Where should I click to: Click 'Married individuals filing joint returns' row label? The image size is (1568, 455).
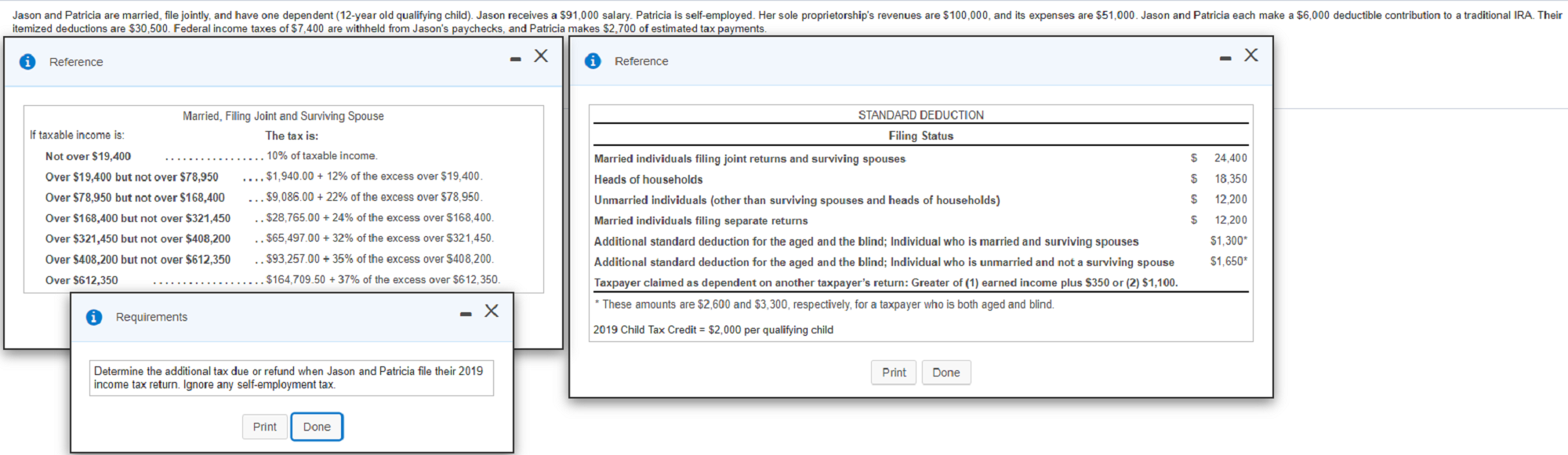tap(750, 158)
